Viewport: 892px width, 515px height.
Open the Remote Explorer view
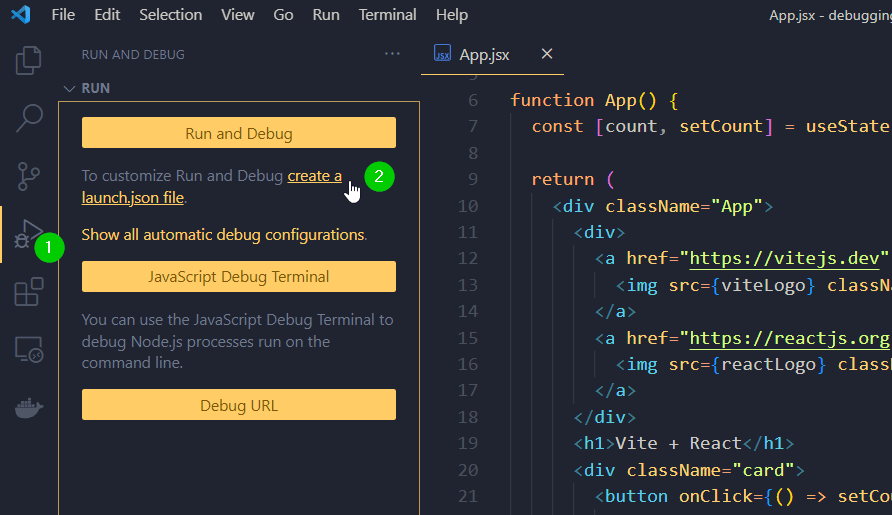point(28,349)
